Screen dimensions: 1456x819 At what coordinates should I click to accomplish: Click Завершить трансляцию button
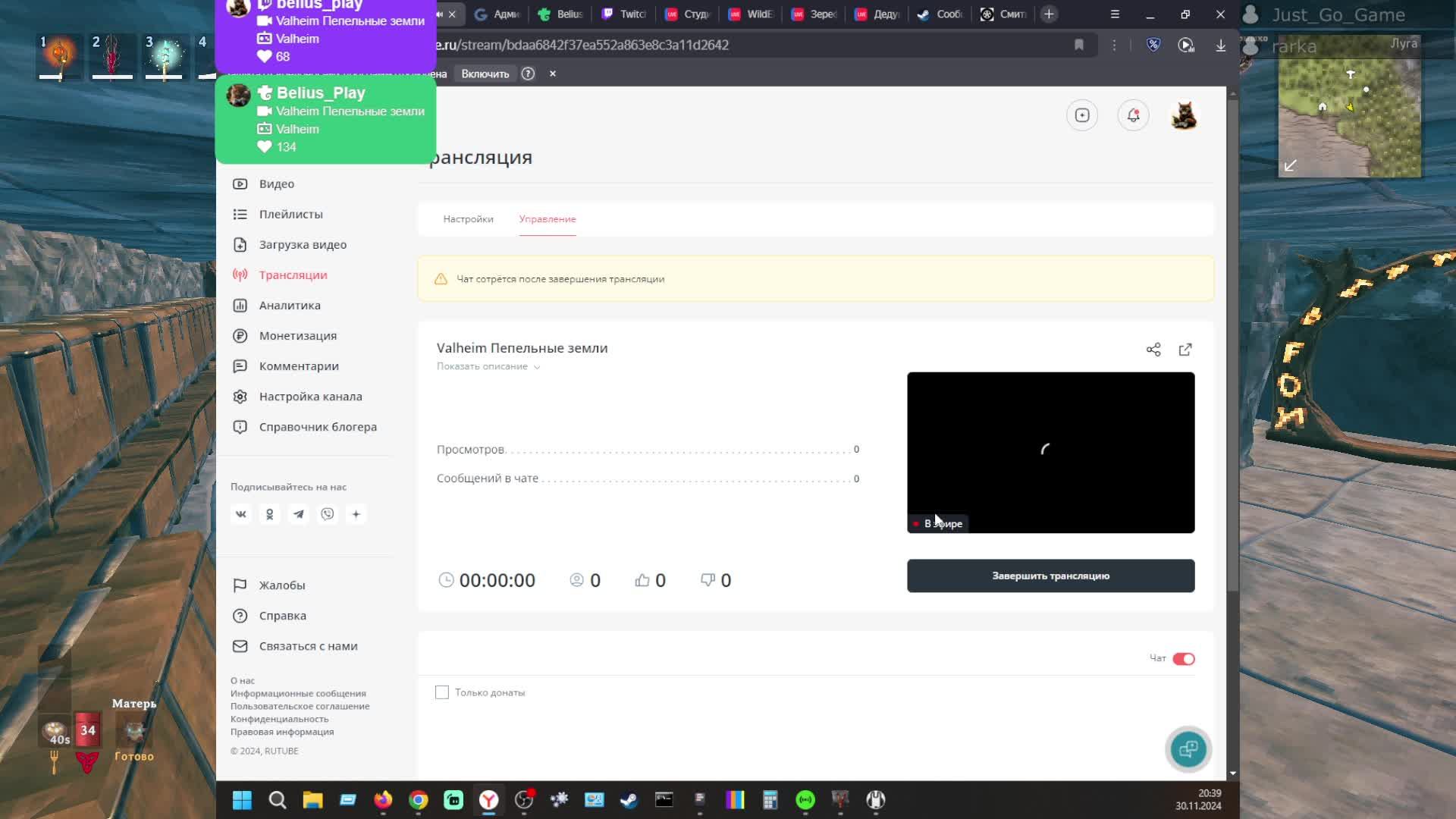pos(1051,576)
